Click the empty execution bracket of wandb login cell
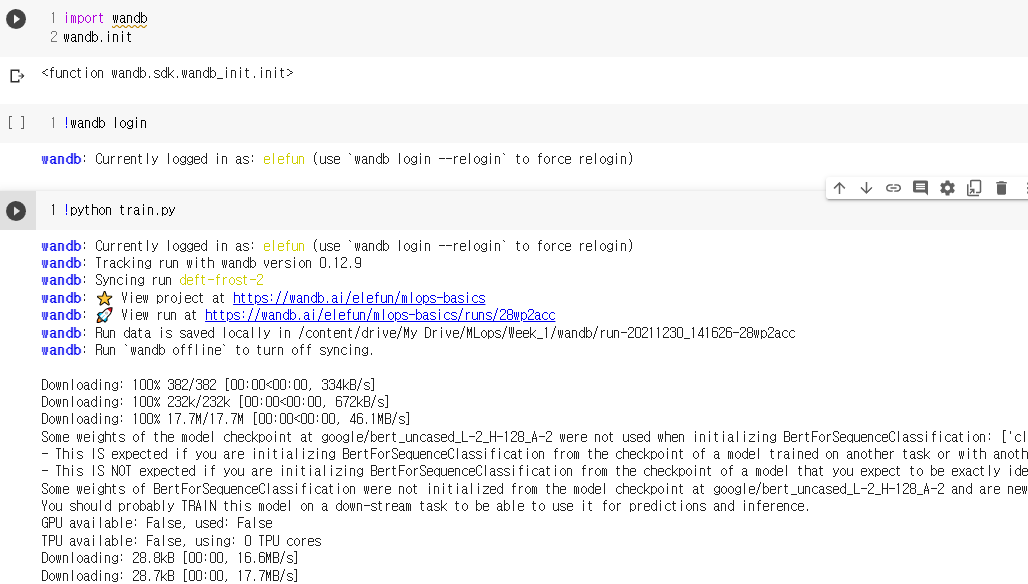Image resolution: width=1028 pixels, height=584 pixels. (16, 123)
